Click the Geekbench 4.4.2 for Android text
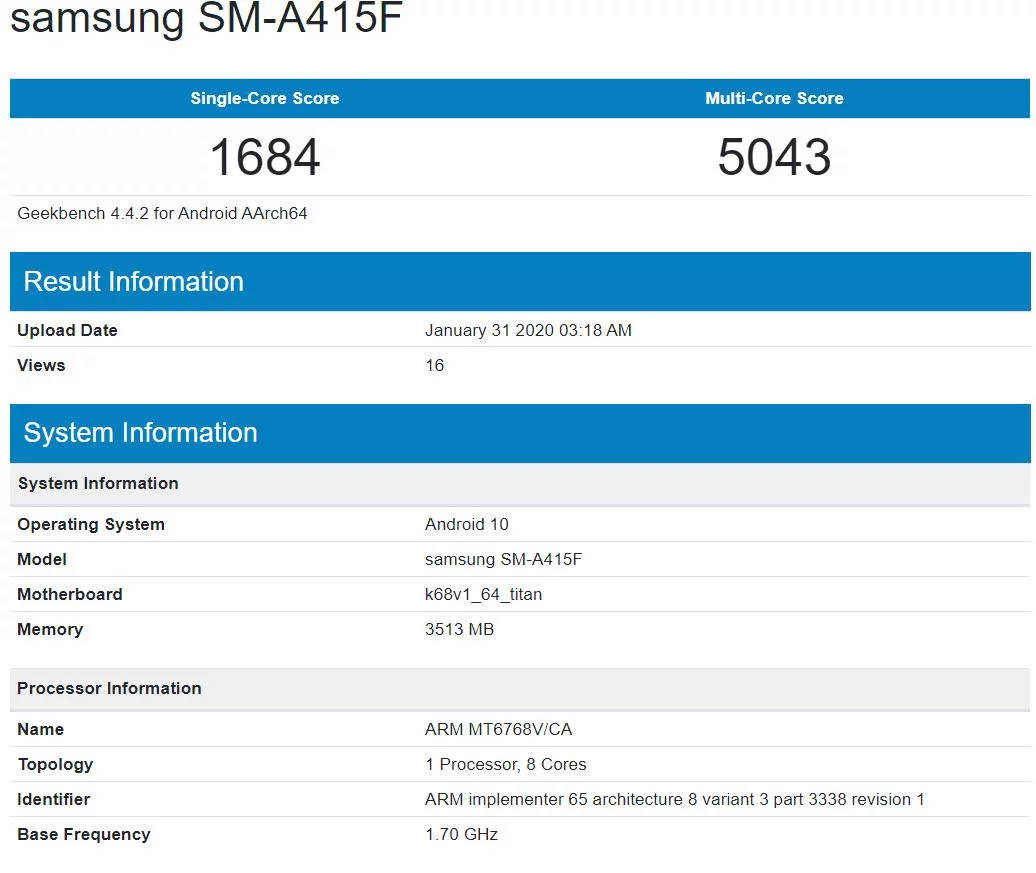This screenshot has width=1036, height=873. coord(162,213)
